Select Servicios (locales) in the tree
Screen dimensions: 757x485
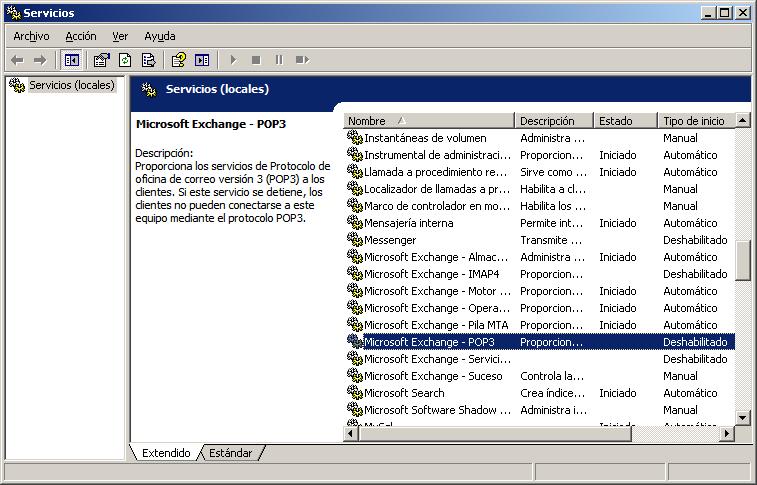click(71, 85)
